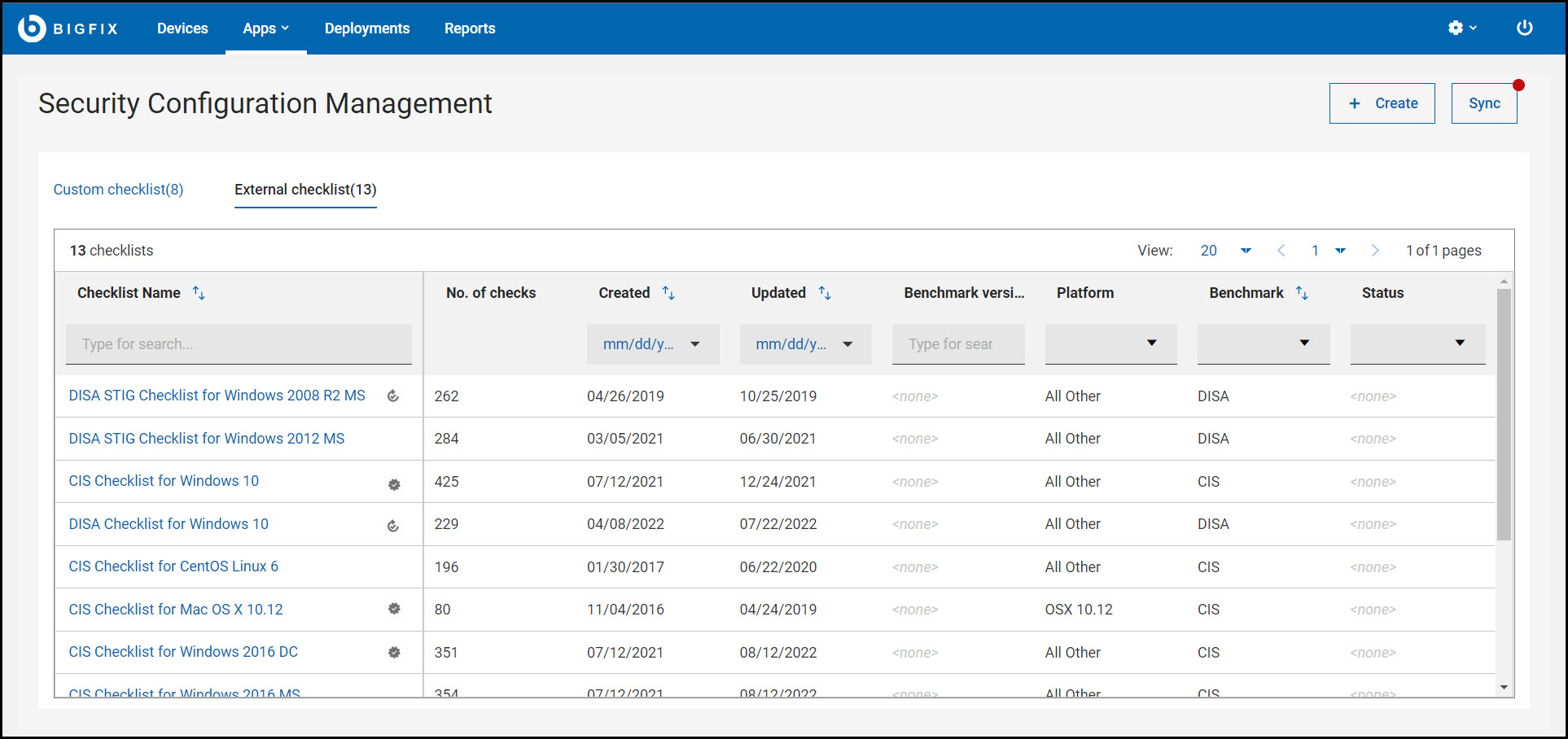The image size is (1568, 739).
Task: Open Status filter dropdown
Action: (x=1418, y=344)
